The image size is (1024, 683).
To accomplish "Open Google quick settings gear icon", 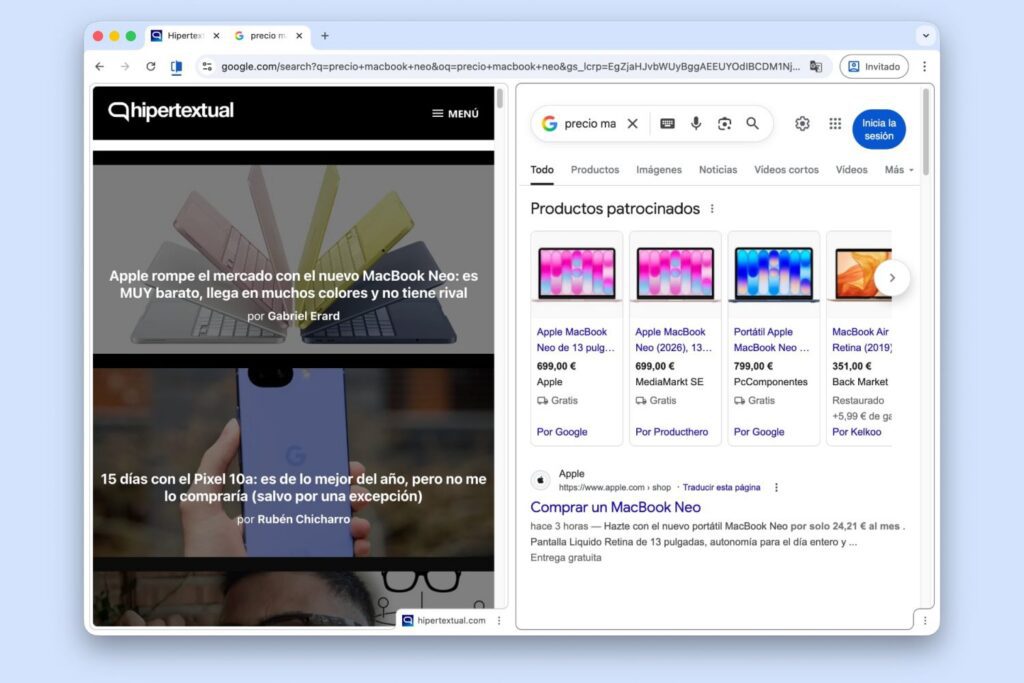I will (x=802, y=123).
